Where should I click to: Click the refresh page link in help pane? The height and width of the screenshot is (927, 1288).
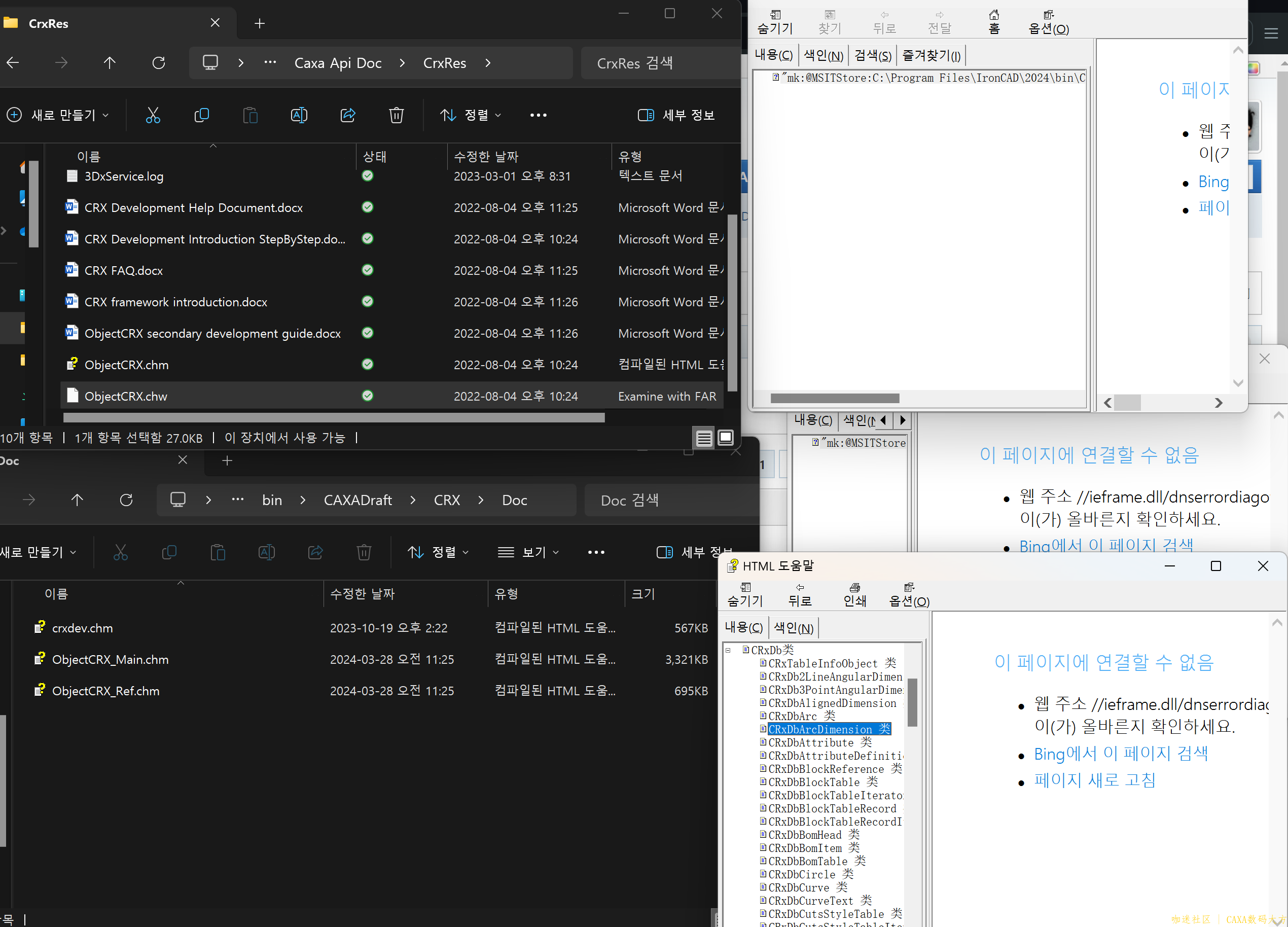click(1094, 780)
